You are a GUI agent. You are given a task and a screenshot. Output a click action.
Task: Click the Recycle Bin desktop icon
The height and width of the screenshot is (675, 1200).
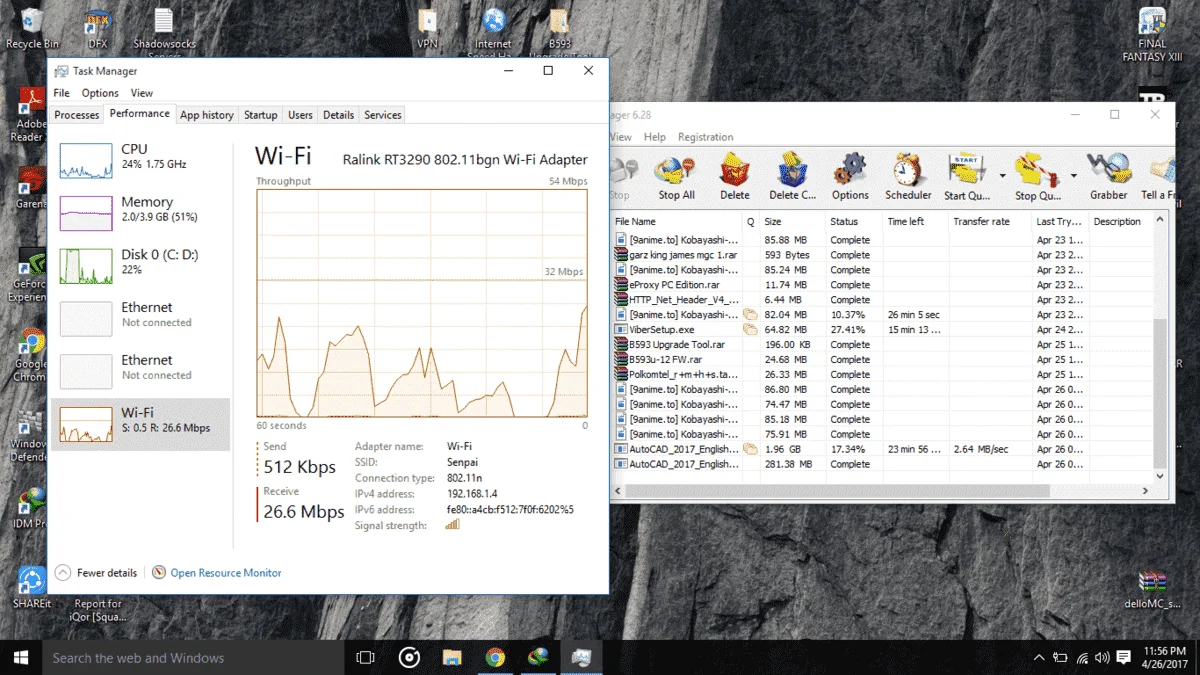32,28
